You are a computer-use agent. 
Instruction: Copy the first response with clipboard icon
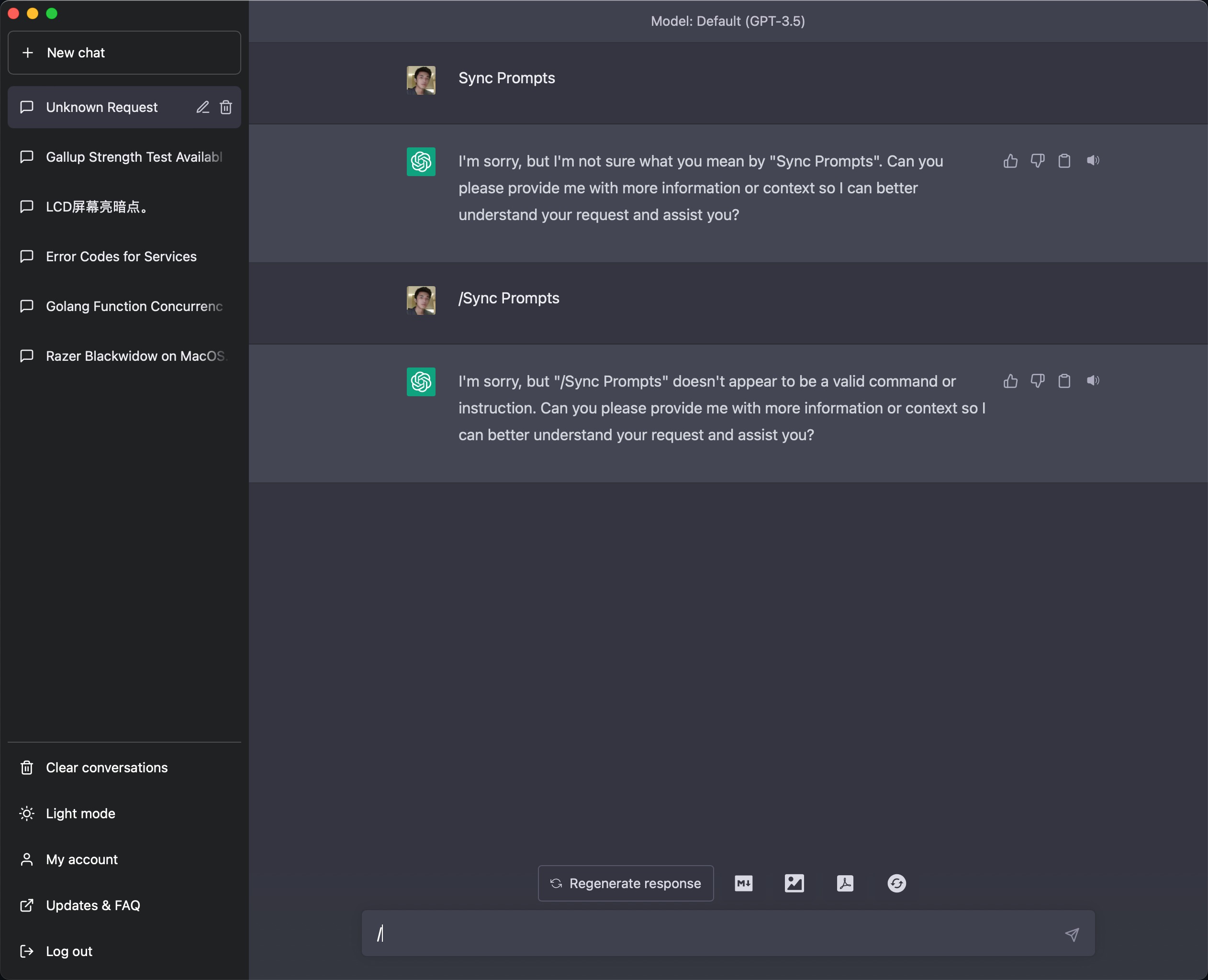(1064, 161)
